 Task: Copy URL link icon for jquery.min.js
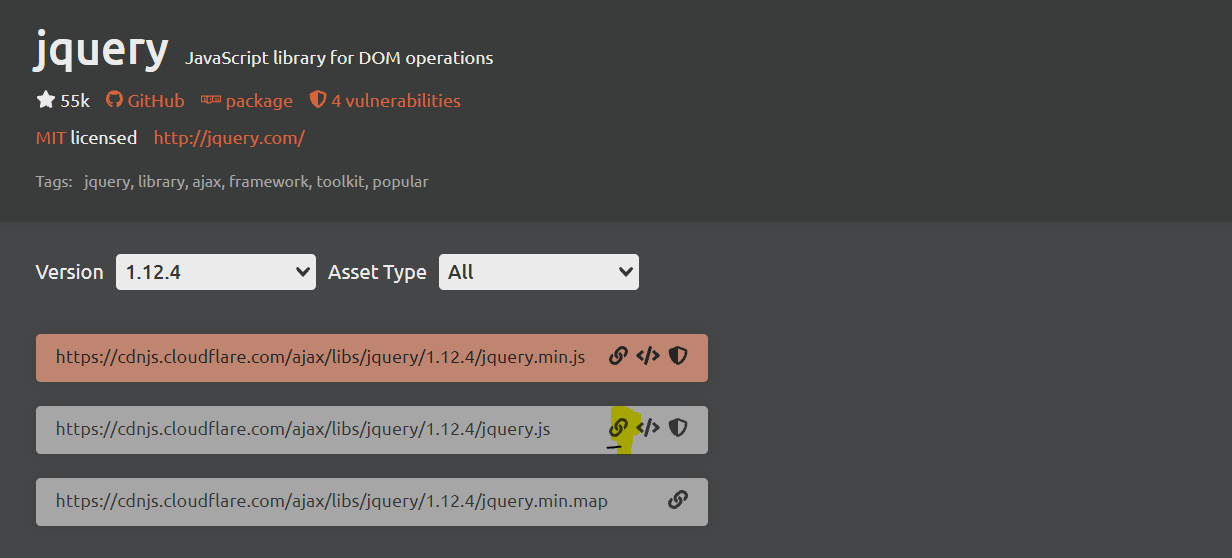[618, 356]
